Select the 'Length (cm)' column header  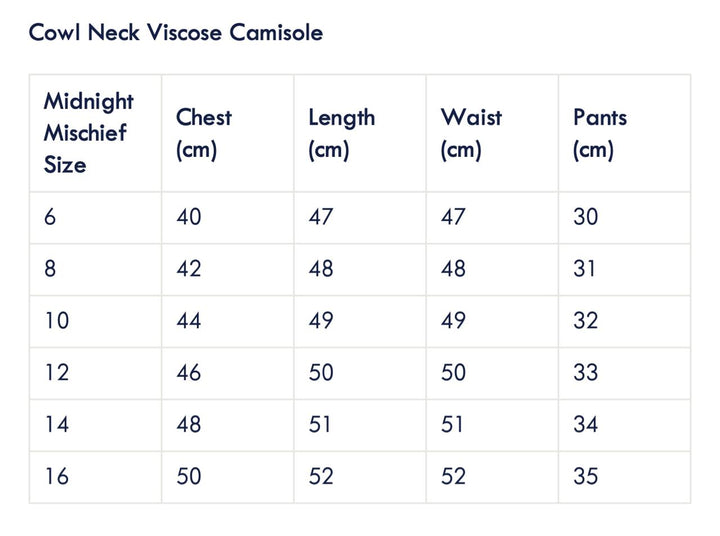tap(341, 133)
